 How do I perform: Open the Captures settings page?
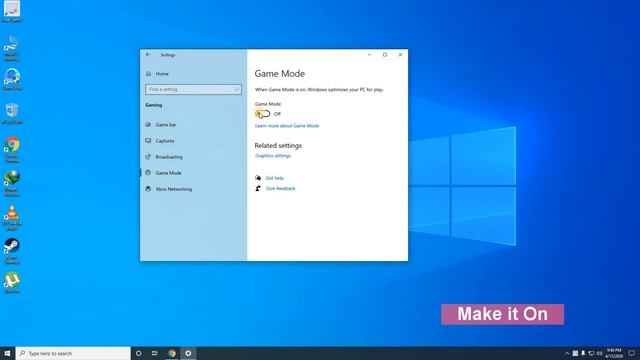[x=165, y=141]
